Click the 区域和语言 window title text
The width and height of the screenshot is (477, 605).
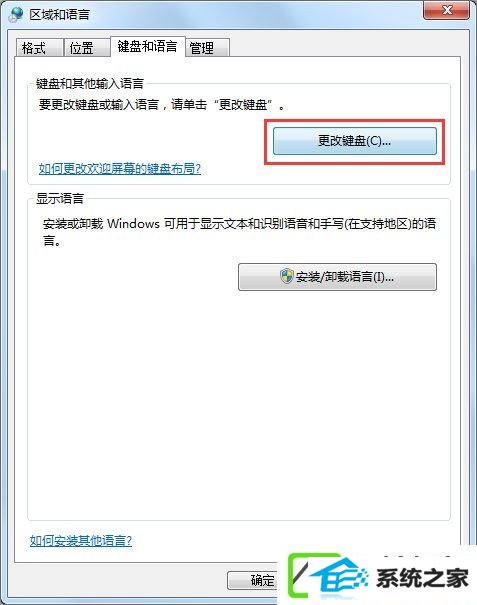pyautogui.click(x=59, y=15)
